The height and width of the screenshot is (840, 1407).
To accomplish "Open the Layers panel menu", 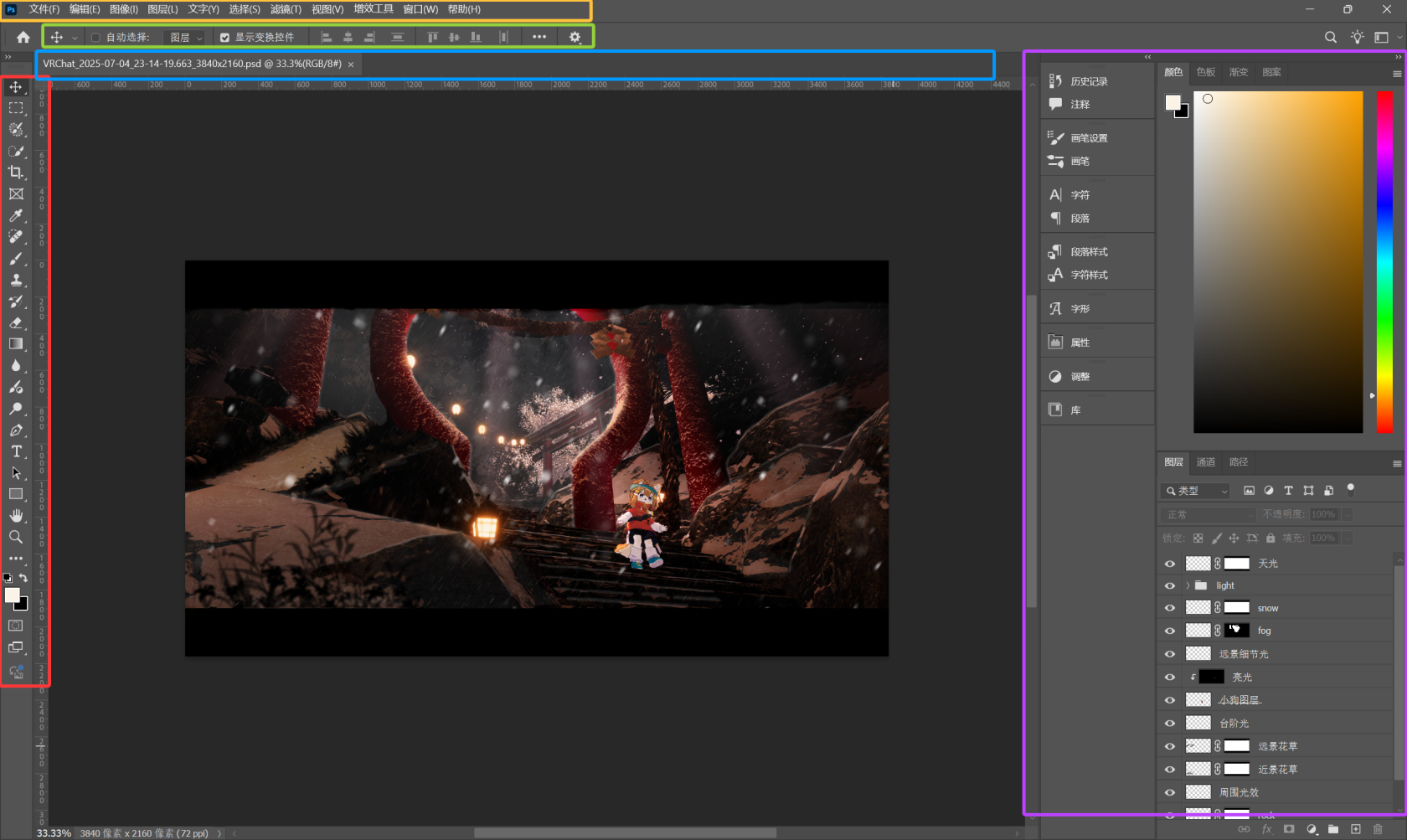I will (x=1397, y=463).
